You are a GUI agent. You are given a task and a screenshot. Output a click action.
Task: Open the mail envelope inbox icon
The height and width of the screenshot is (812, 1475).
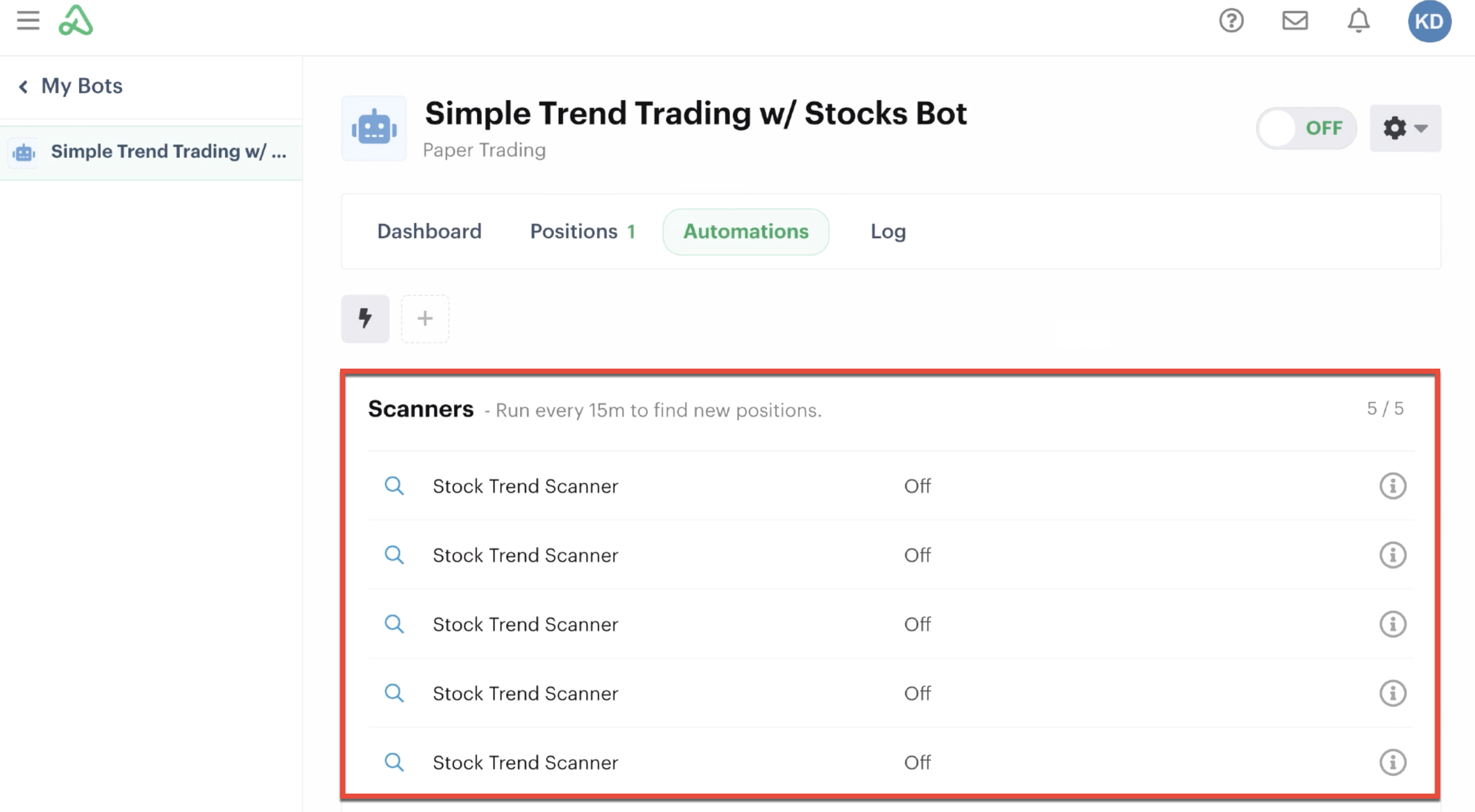[x=1295, y=21]
